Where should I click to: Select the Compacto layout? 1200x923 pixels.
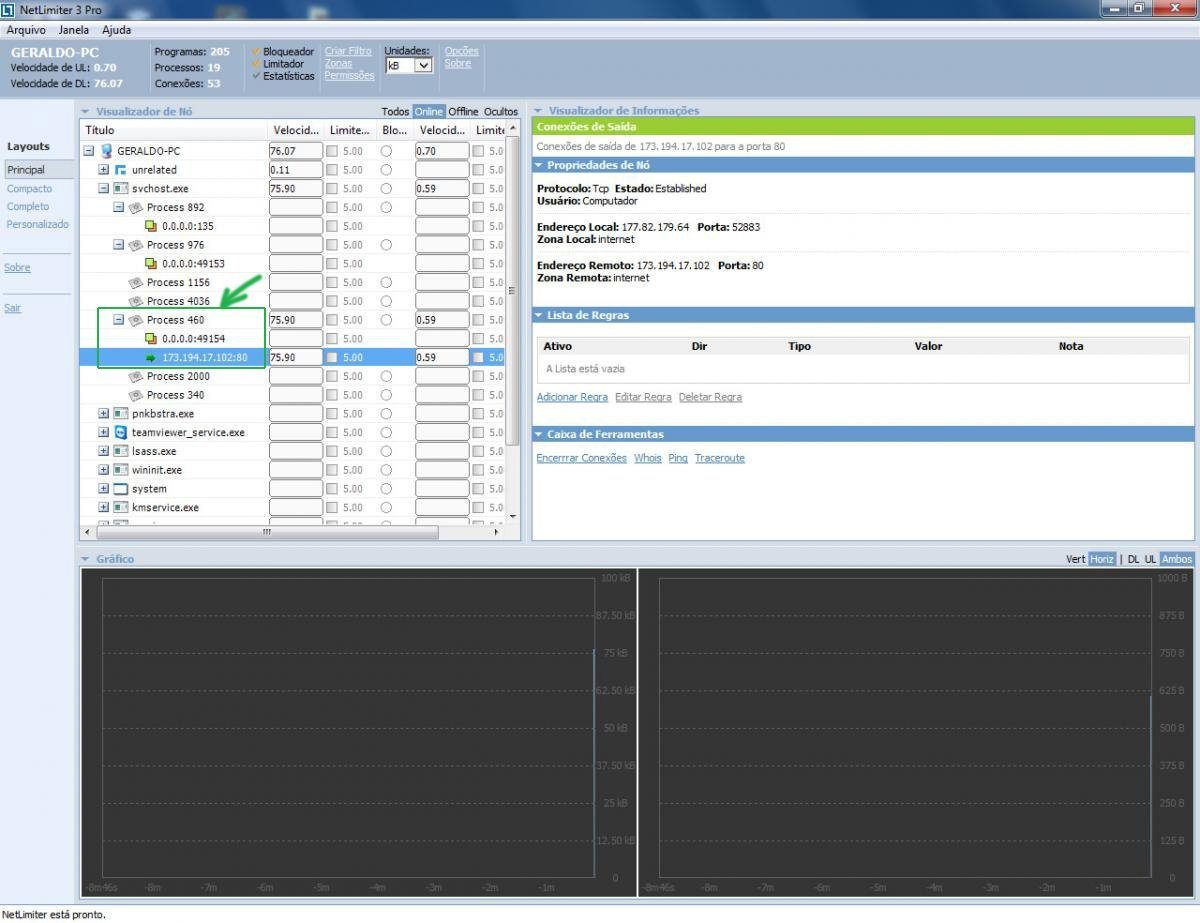point(29,188)
